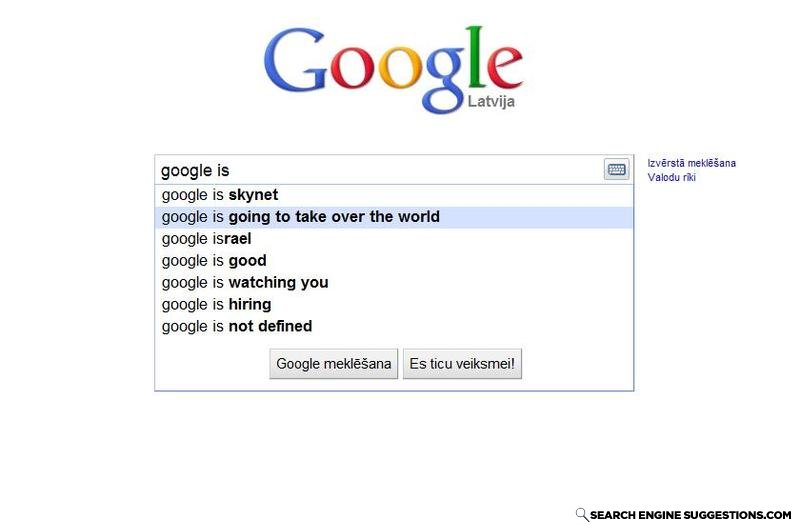This screenshot has height=526, width=800.
Task: Open the "Valodu rīki" link
Action: pos(671,178)
